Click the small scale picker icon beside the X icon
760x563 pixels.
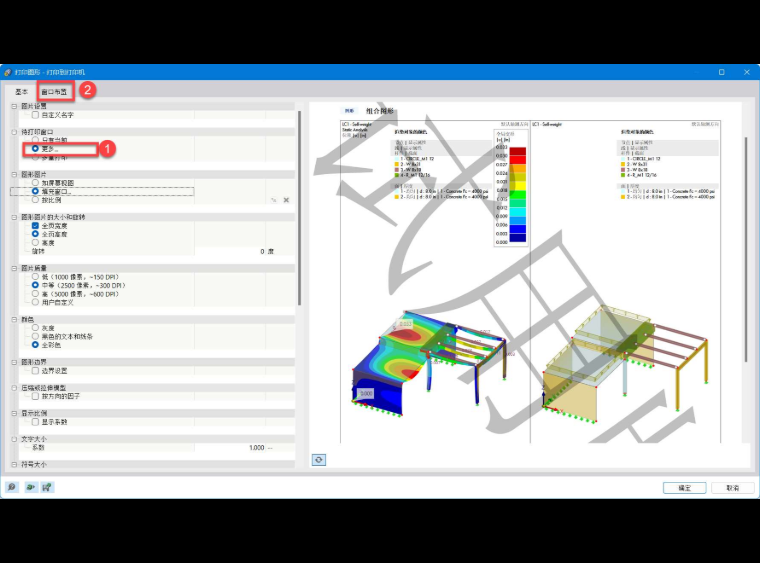pyautogui.click(x=274, y=200)
